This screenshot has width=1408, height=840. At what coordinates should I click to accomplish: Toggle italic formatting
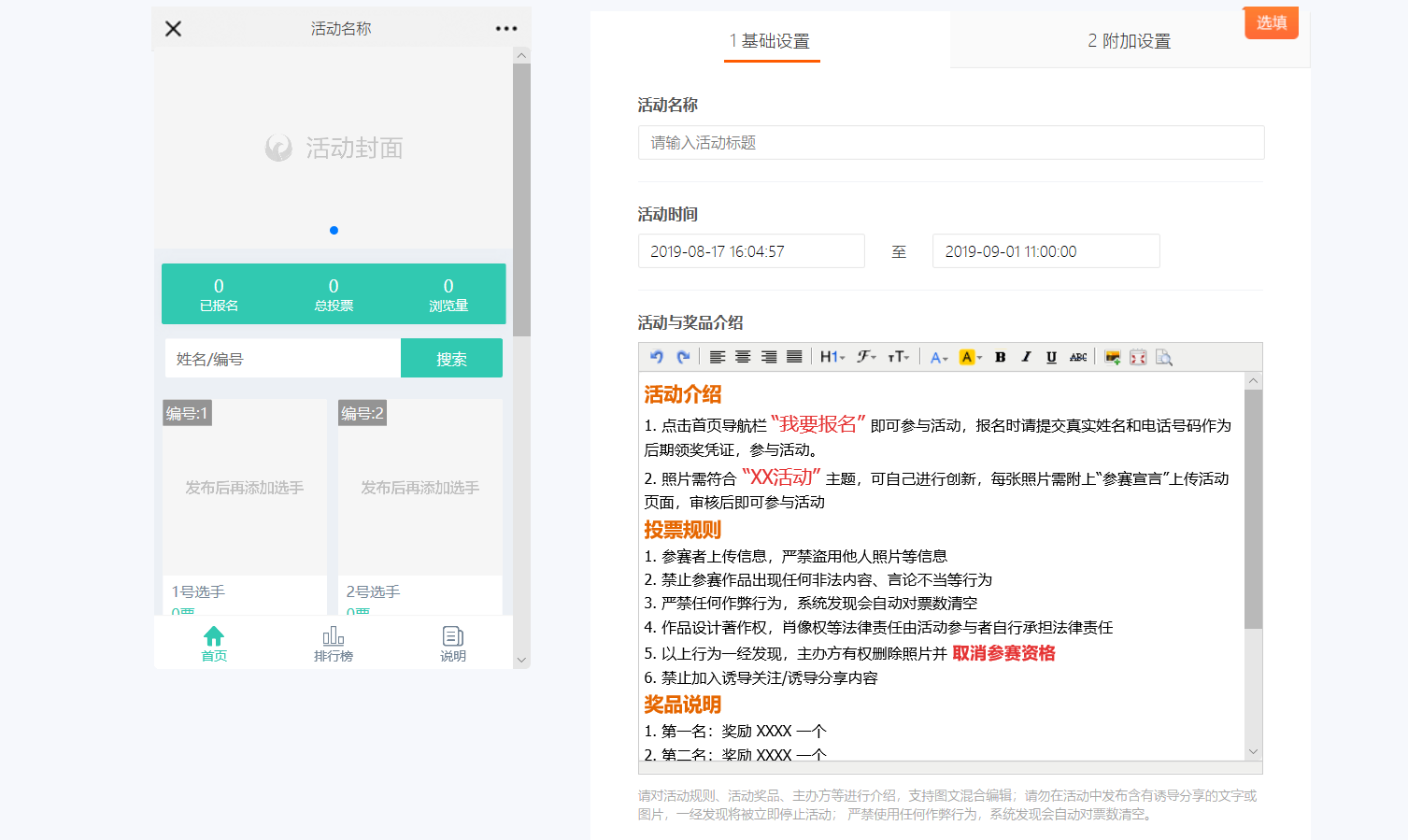[1026, 357]
